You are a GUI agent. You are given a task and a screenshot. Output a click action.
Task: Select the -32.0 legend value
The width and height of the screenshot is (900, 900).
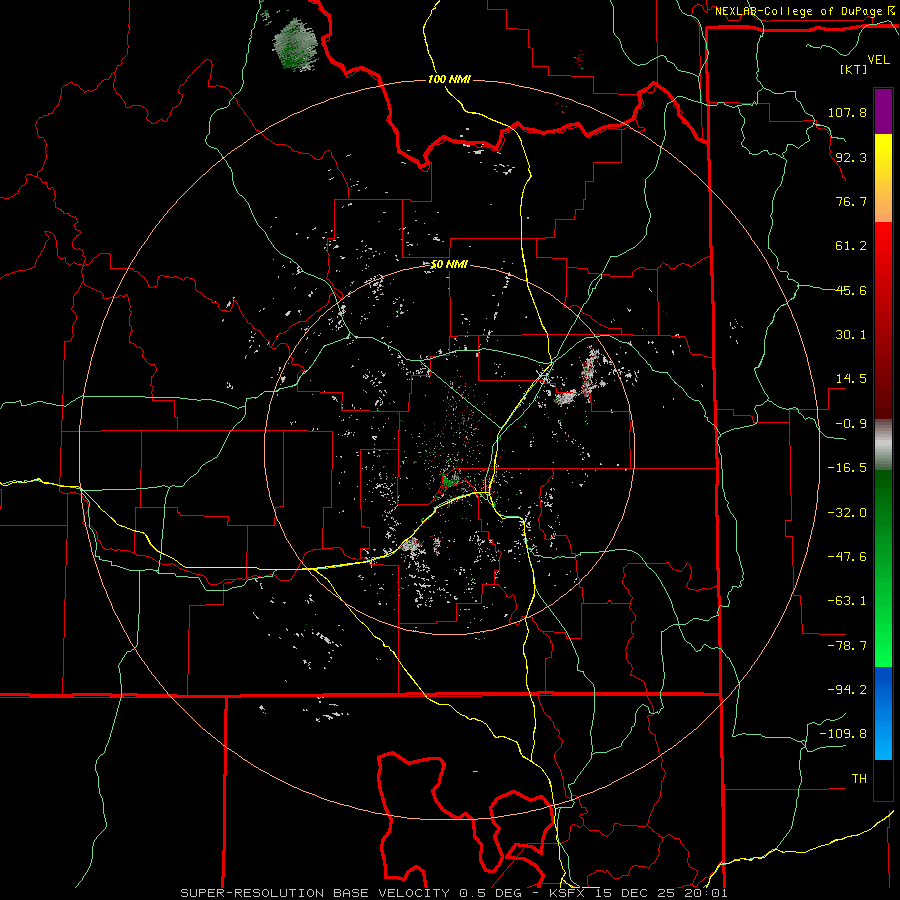coord(847,513)
